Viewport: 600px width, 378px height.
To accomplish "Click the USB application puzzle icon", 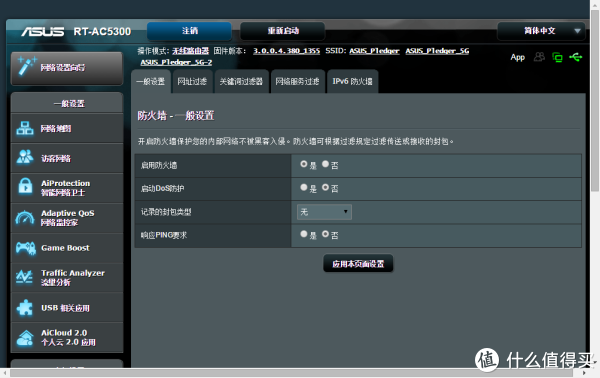I will point(25,307).
